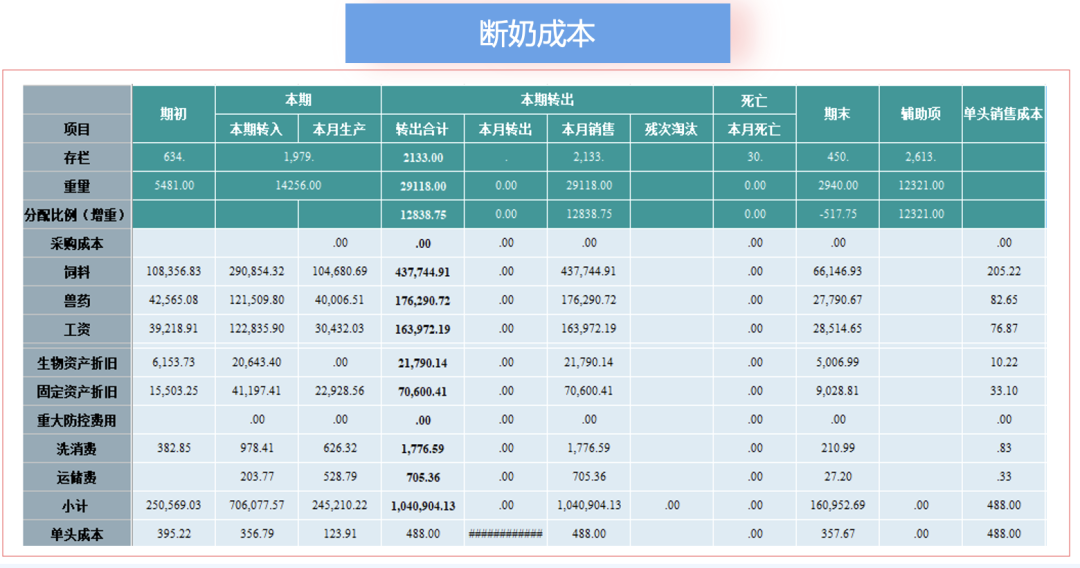Select the 辅助项 column header
The width and height of the screenshot is (1080, 568).
[920, 114]
